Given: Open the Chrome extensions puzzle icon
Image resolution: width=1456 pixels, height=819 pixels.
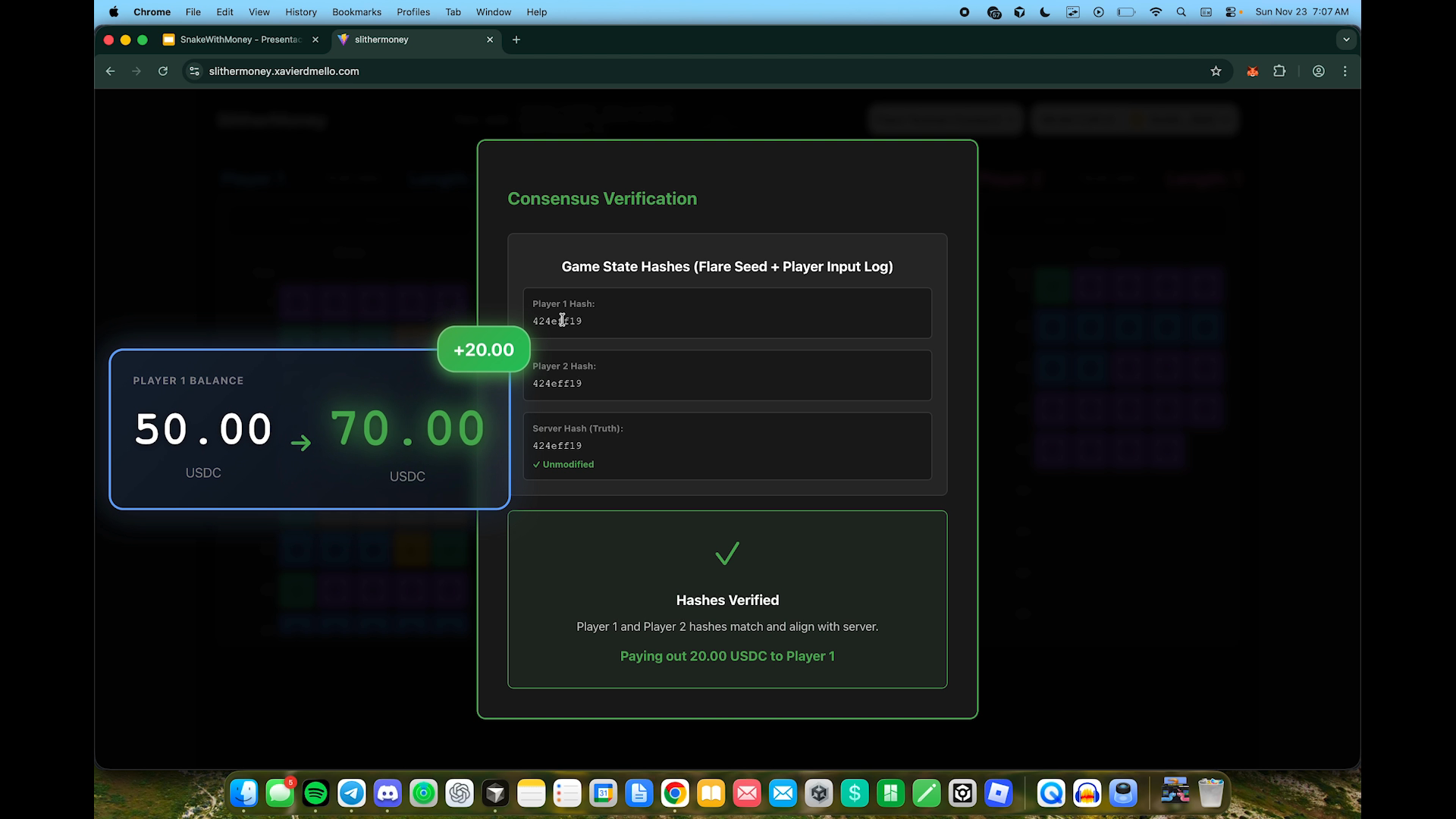Looking at the screenshot, I should 1279,71.
